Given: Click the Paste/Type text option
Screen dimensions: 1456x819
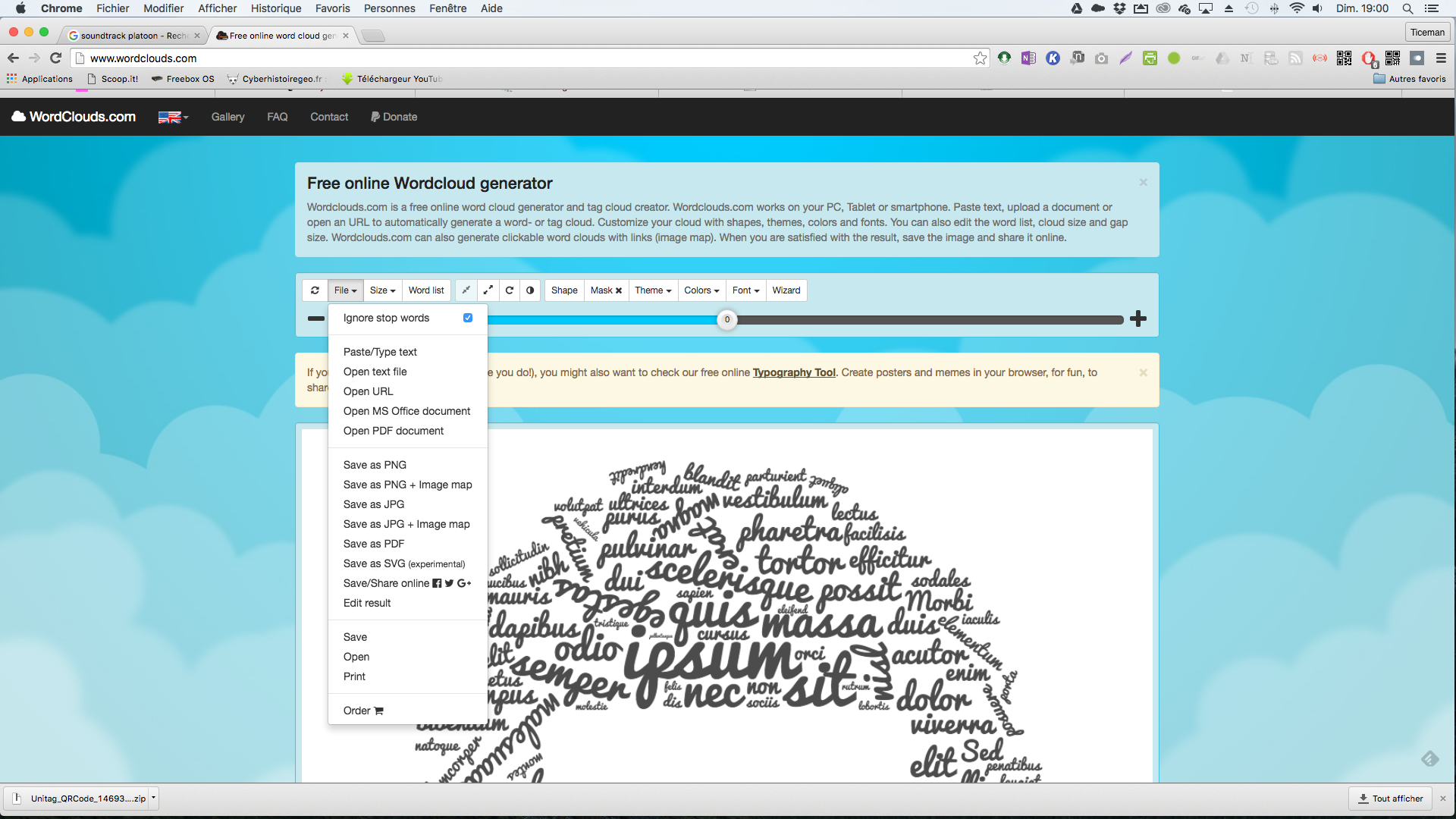Looking at the screenshot, I should tap(380, 351).
